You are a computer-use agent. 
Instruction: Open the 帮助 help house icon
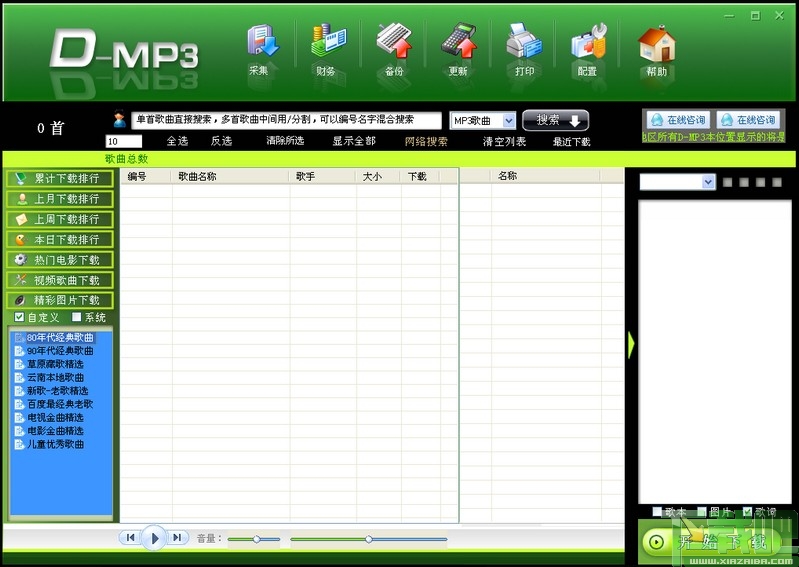point(656,50)
